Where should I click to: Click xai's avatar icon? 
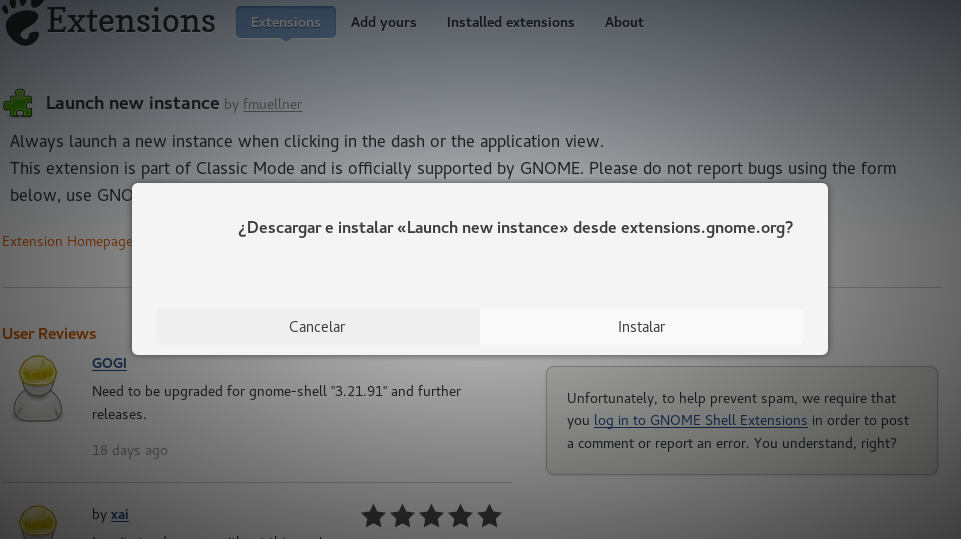[x=38, y=522]
